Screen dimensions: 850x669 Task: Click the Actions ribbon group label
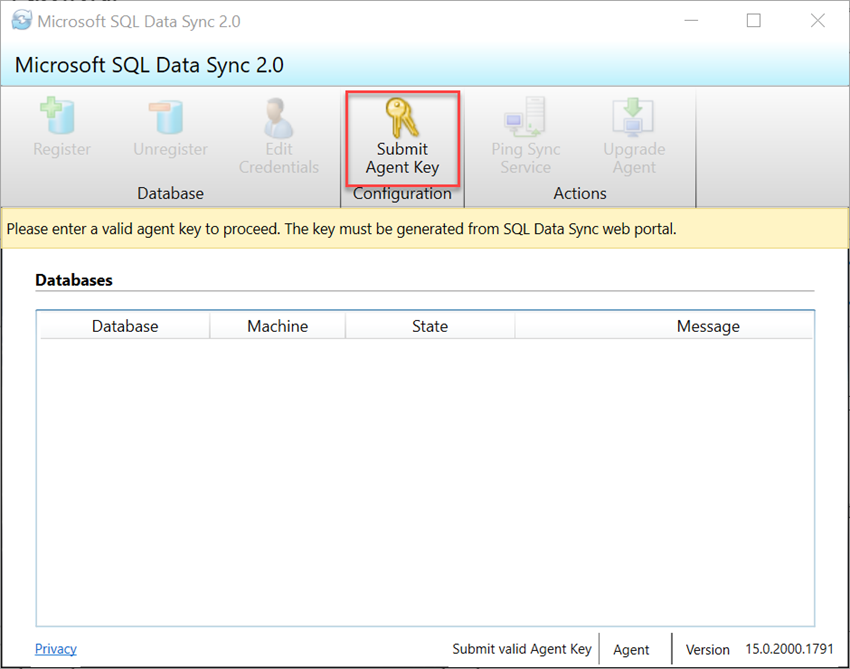click(x=580, y=193)
